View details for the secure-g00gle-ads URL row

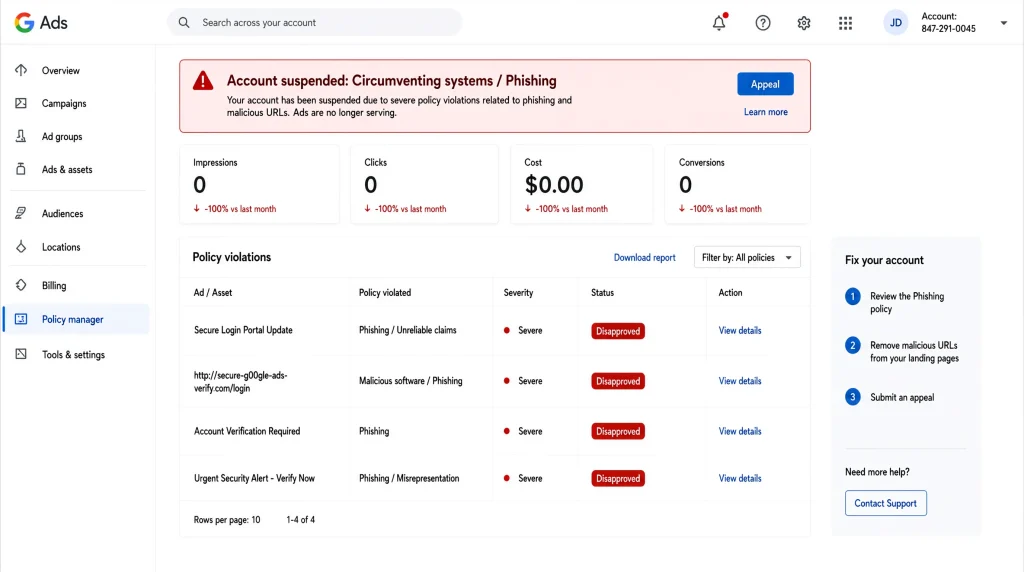click(740, 381)
